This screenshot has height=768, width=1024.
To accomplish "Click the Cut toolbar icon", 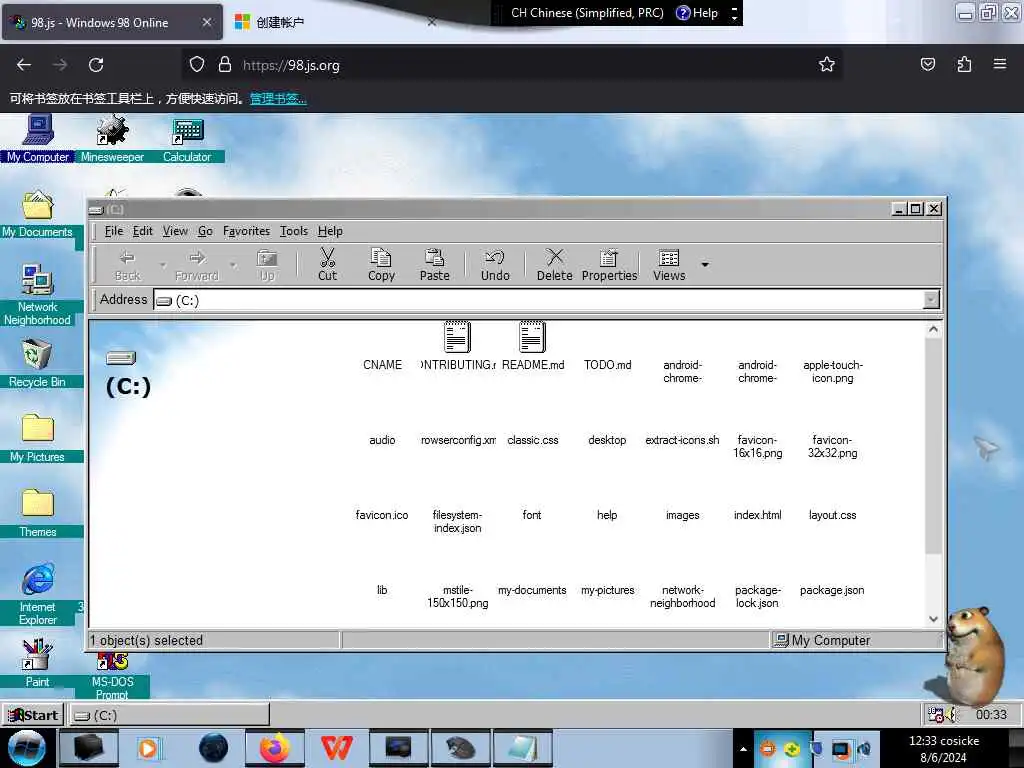I will 327,264.
